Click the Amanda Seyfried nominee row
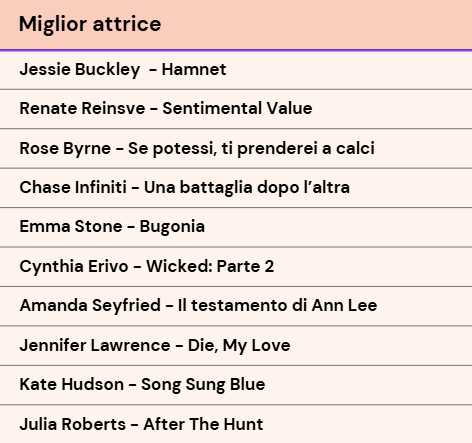This screenshot has width=472, height=443. (236, 306)
